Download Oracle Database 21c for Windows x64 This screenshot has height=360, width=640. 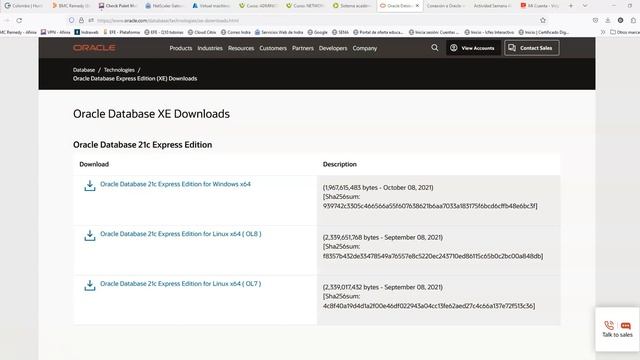[x=176, y=184]
